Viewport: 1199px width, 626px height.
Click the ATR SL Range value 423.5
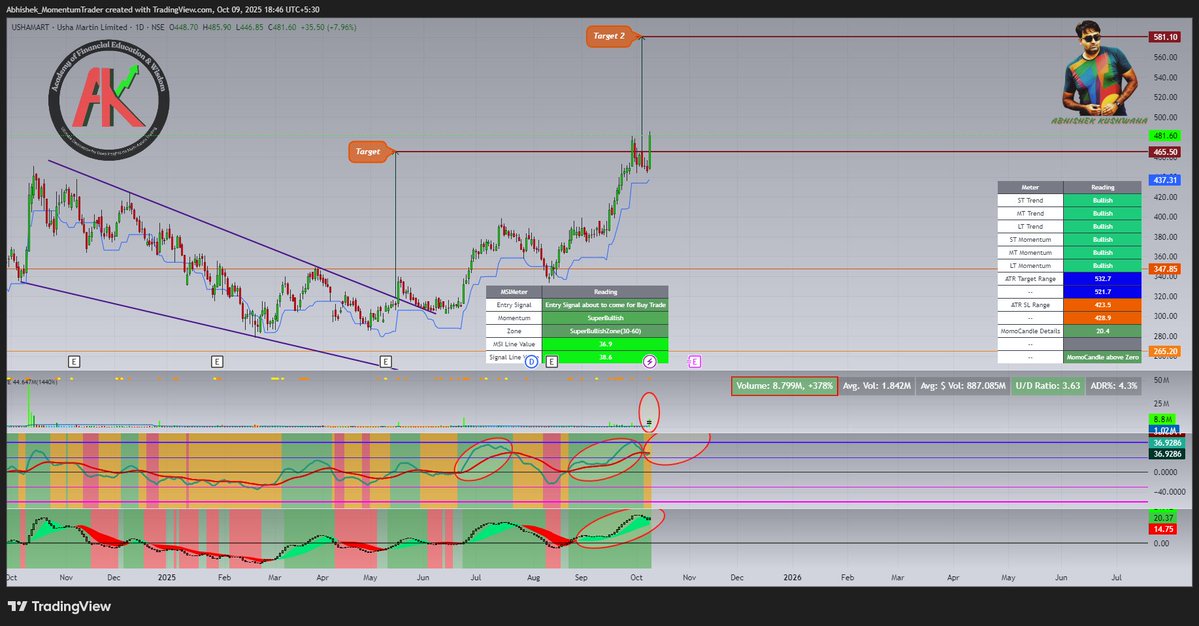pos(1102,305)
